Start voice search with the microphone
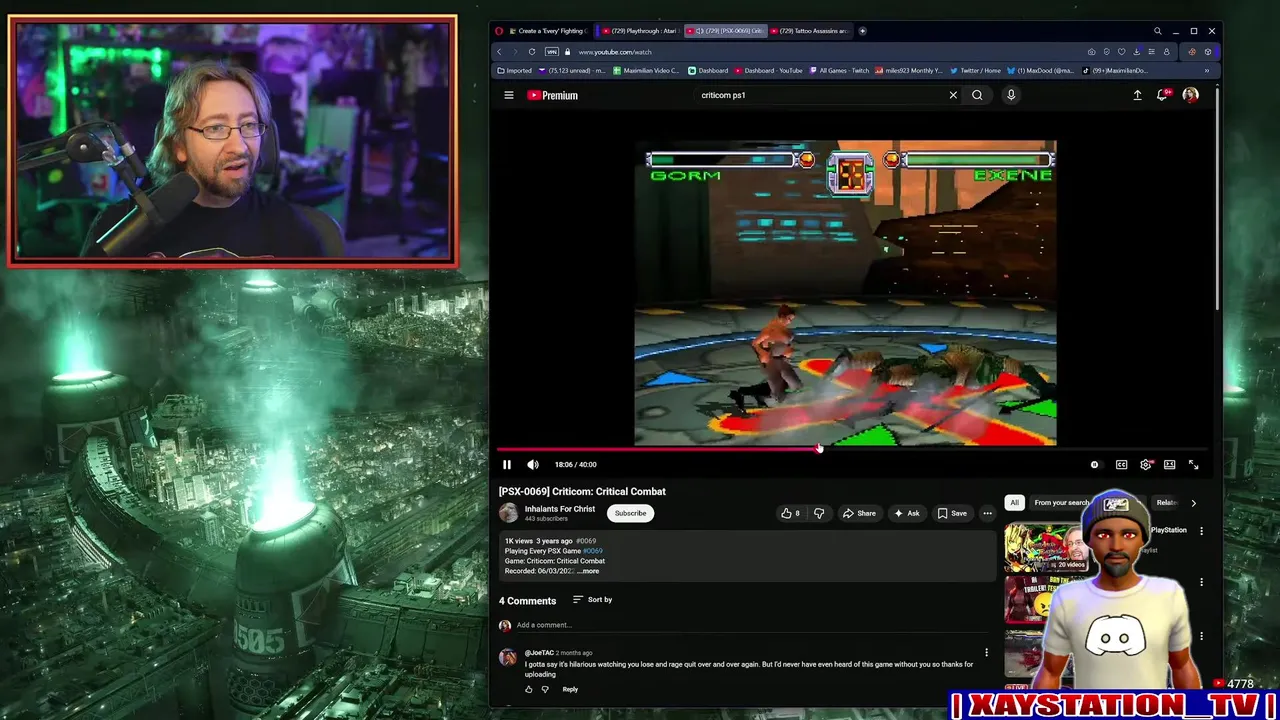 point(1011,95)
